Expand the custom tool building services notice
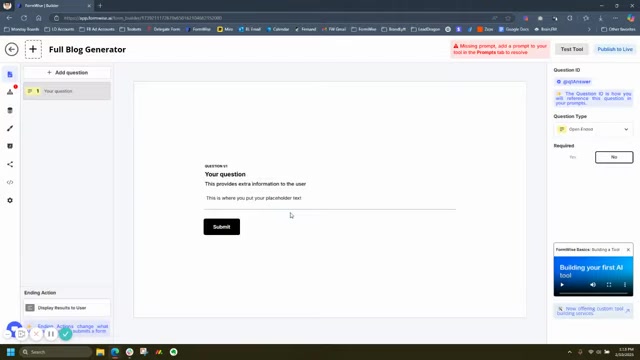The width and height of the screenshot is (640, 360). coord(628,311)
